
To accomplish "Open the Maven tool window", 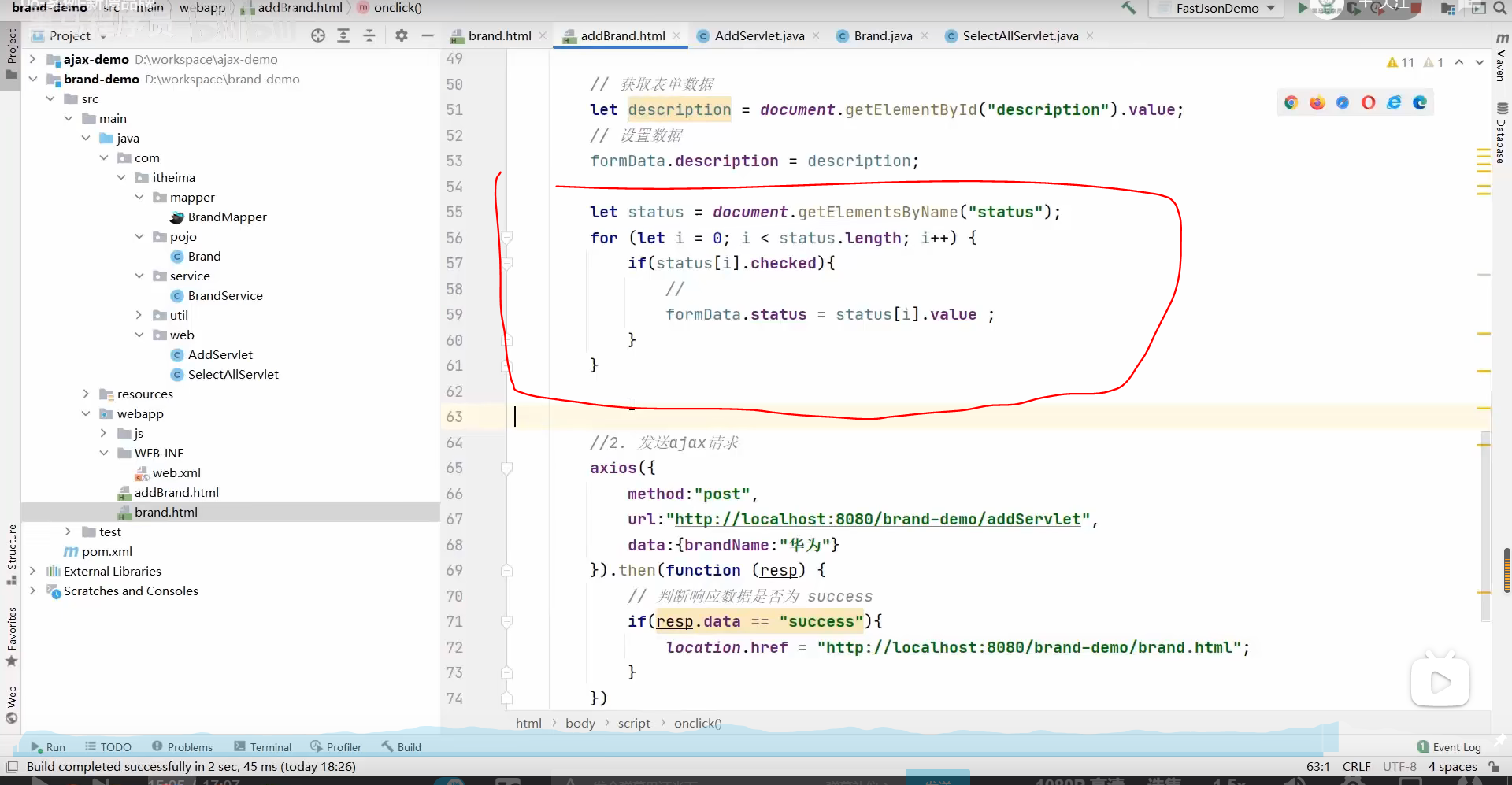I will point(1502,57).
